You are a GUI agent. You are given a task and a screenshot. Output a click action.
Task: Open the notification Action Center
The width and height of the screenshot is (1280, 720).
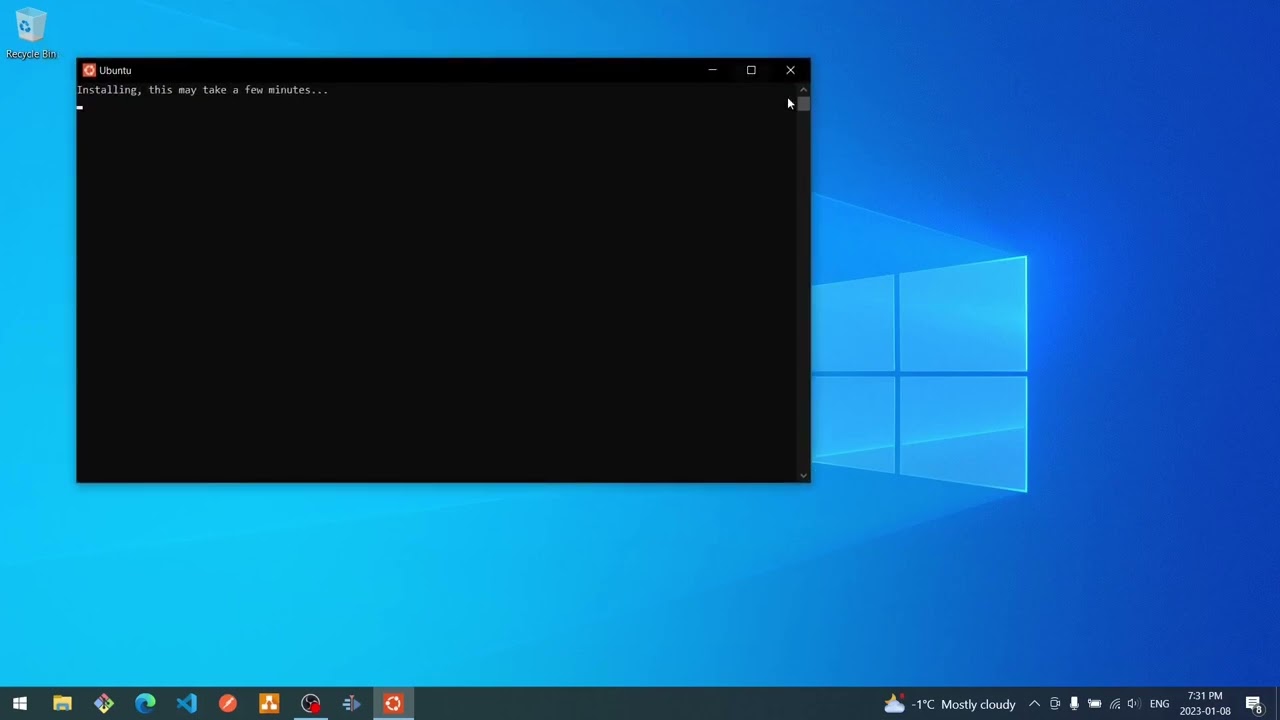coord(1254,704)
